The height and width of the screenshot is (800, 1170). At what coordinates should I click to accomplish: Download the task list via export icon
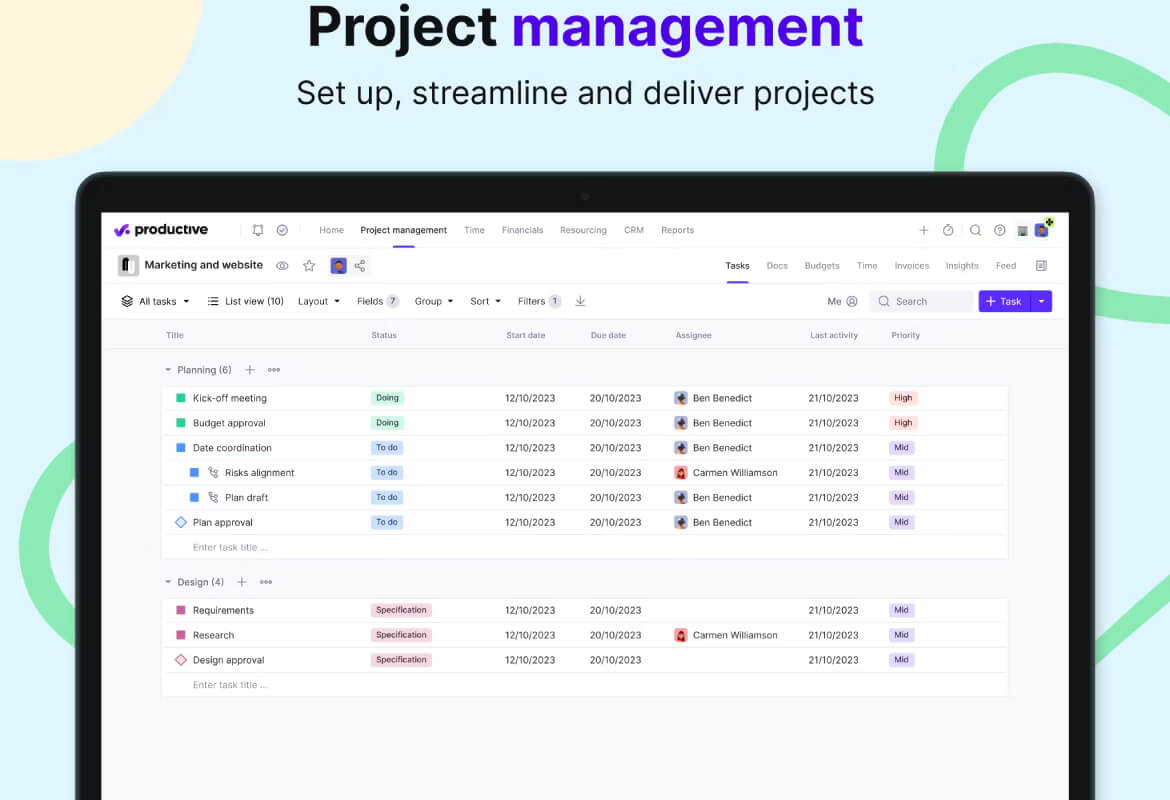[581, 301]
